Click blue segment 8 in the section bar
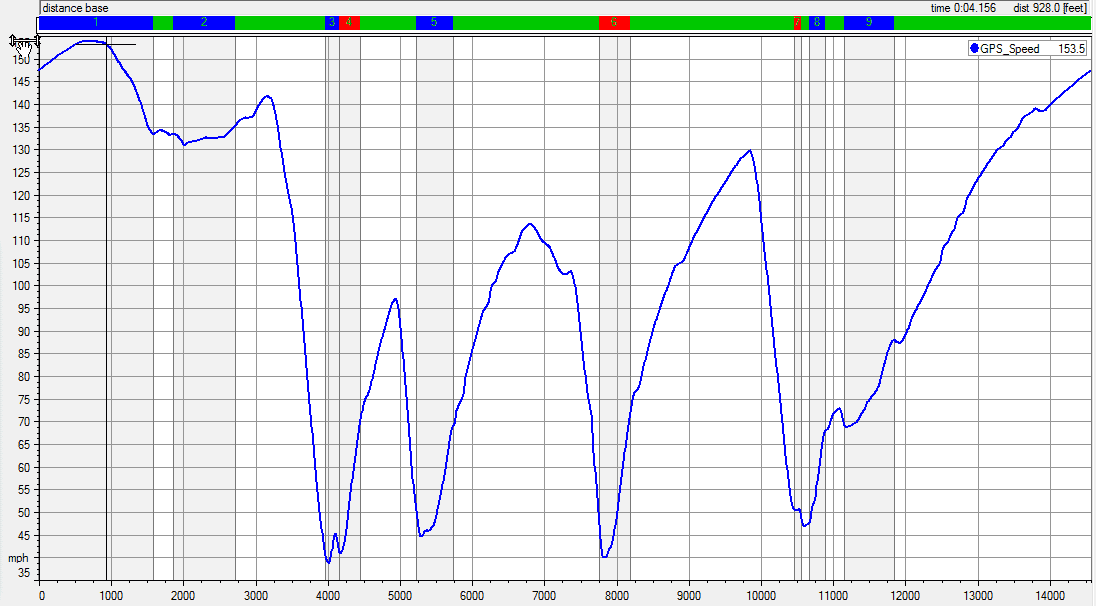Image resolution: width=1096 pixels, height=606 pixels. pos(817,22)
